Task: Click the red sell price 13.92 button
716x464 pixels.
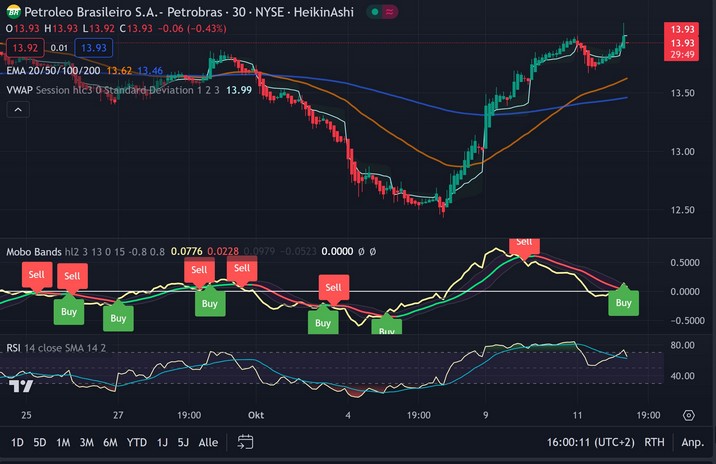Action: point(22,47)
